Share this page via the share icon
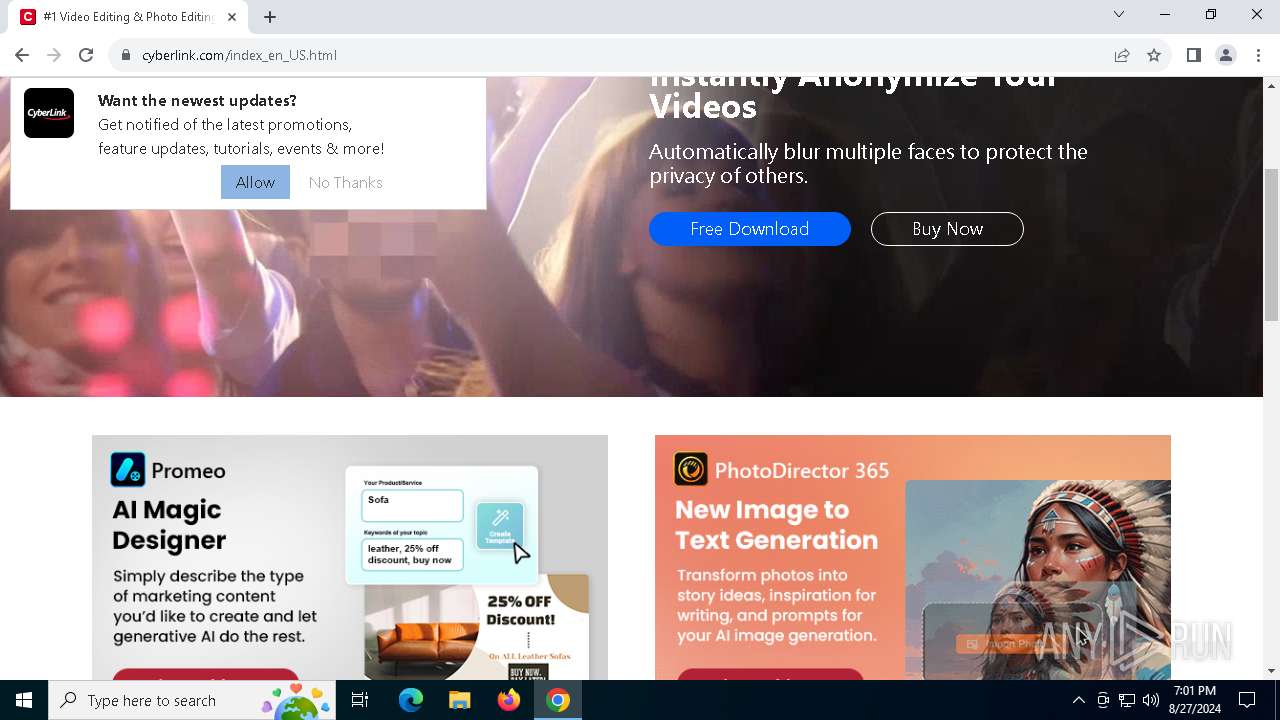This screenshot has width=1280, height=720. 1122,55
